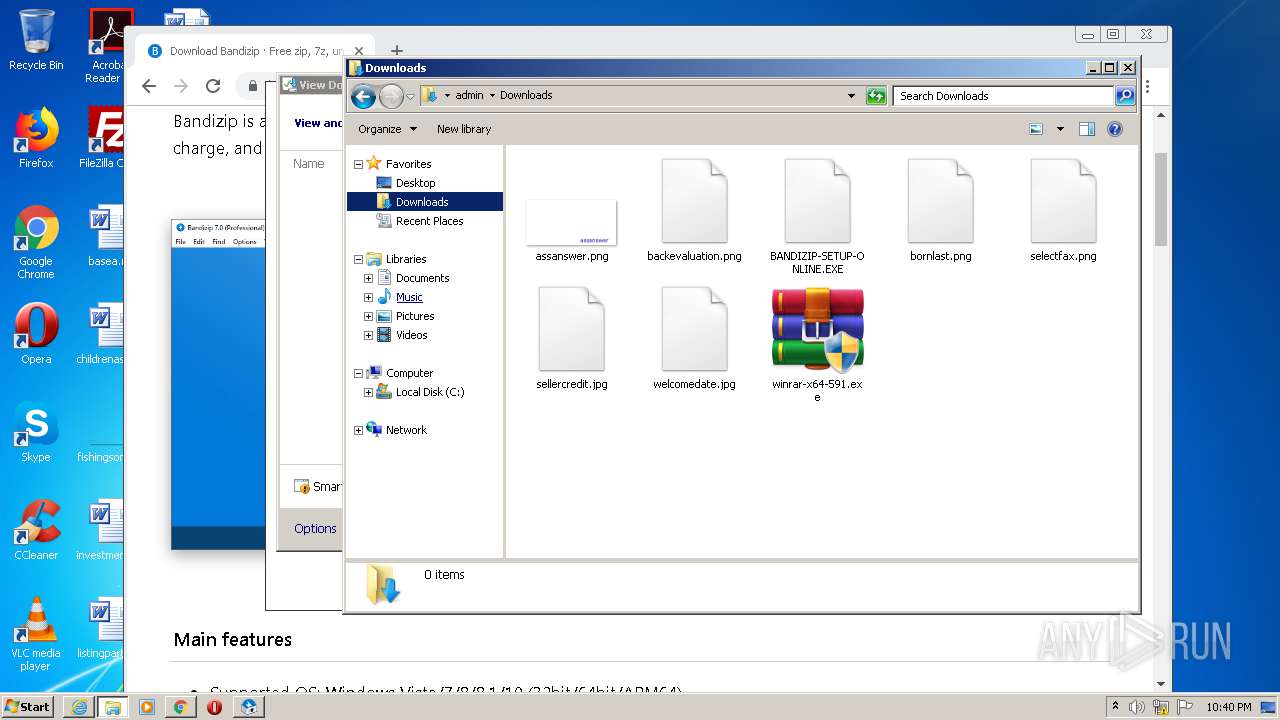Open CCleaner desktop shortcut
Viewport: 1280px width, 720px height.
[36, 530]
